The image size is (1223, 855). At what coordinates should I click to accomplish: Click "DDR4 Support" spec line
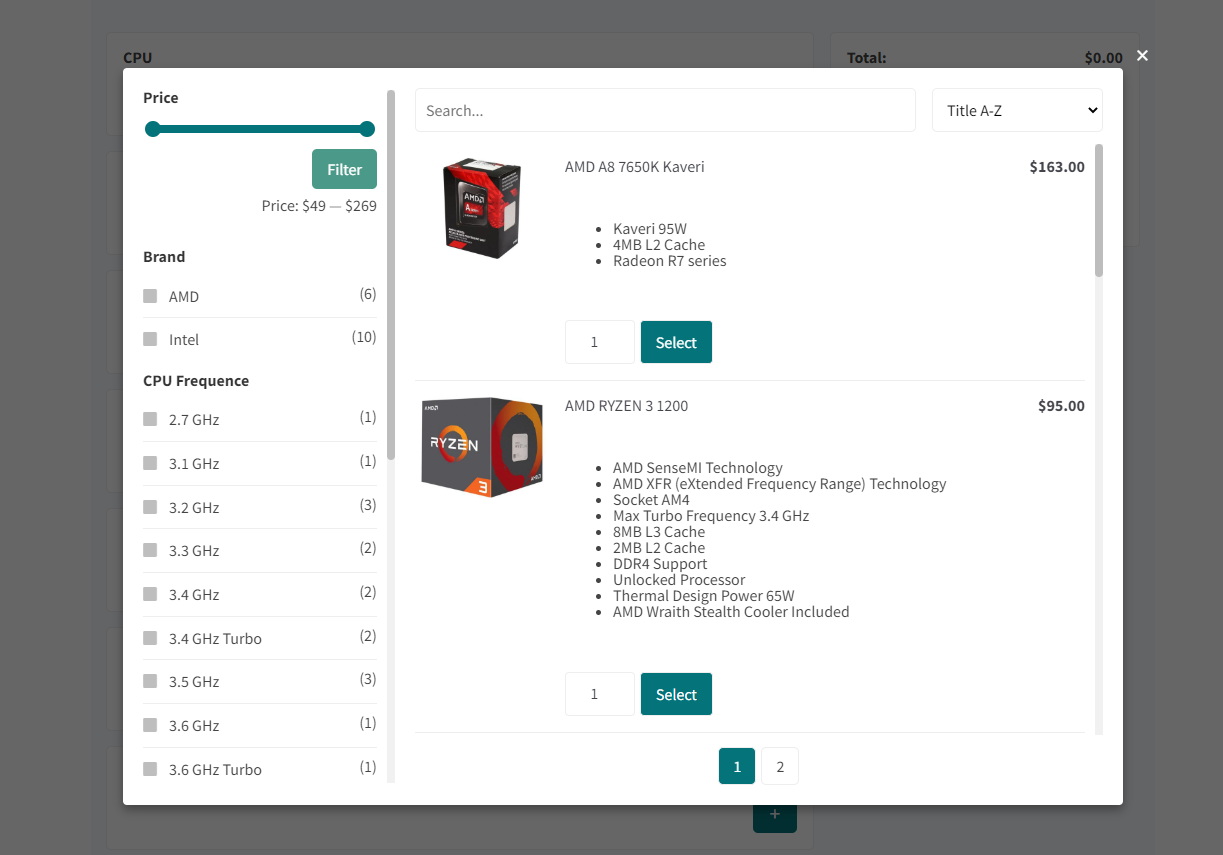[x=660, y=564]
